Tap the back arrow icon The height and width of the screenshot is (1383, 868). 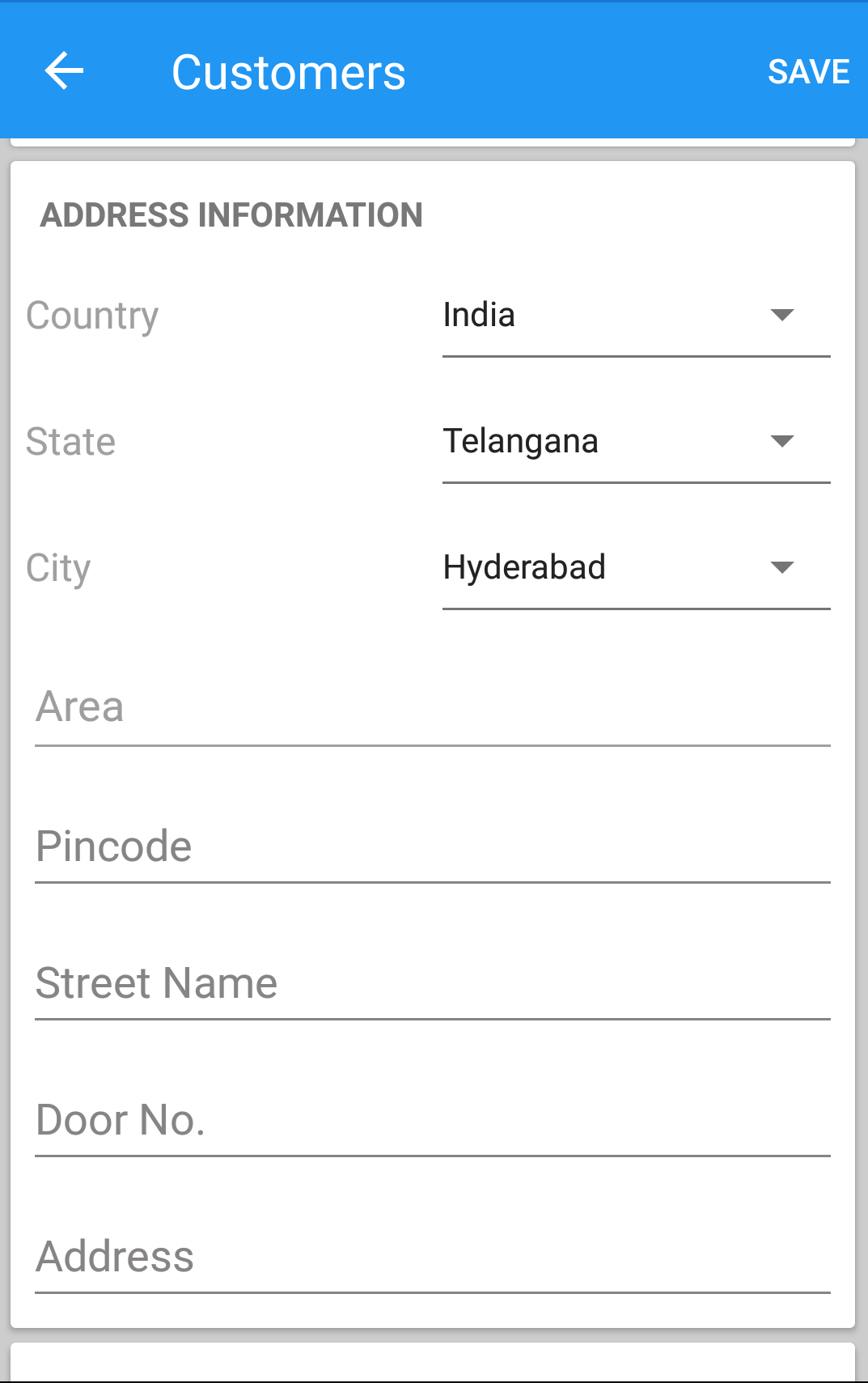[x=64, y=71]
